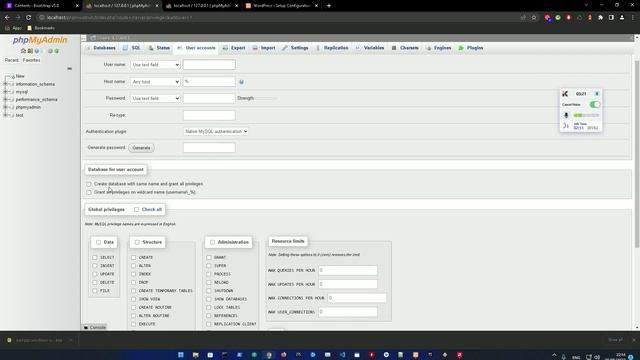Click the navigation settings gear icon in sidebar
The height and width of the screenshot is (360, 640).
point(50,51)
